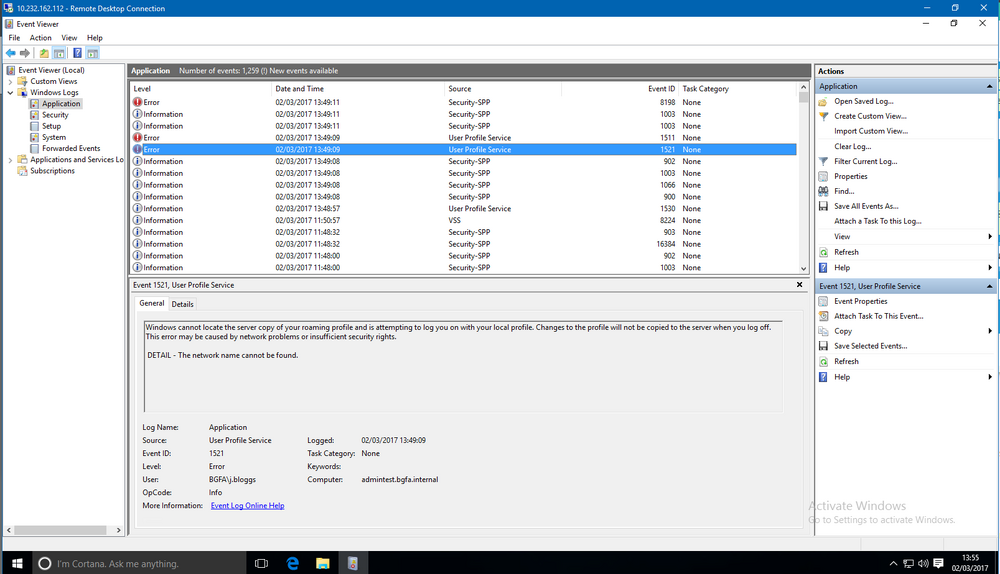
Task: Open the File menu
Action: (x=14, y=38)
